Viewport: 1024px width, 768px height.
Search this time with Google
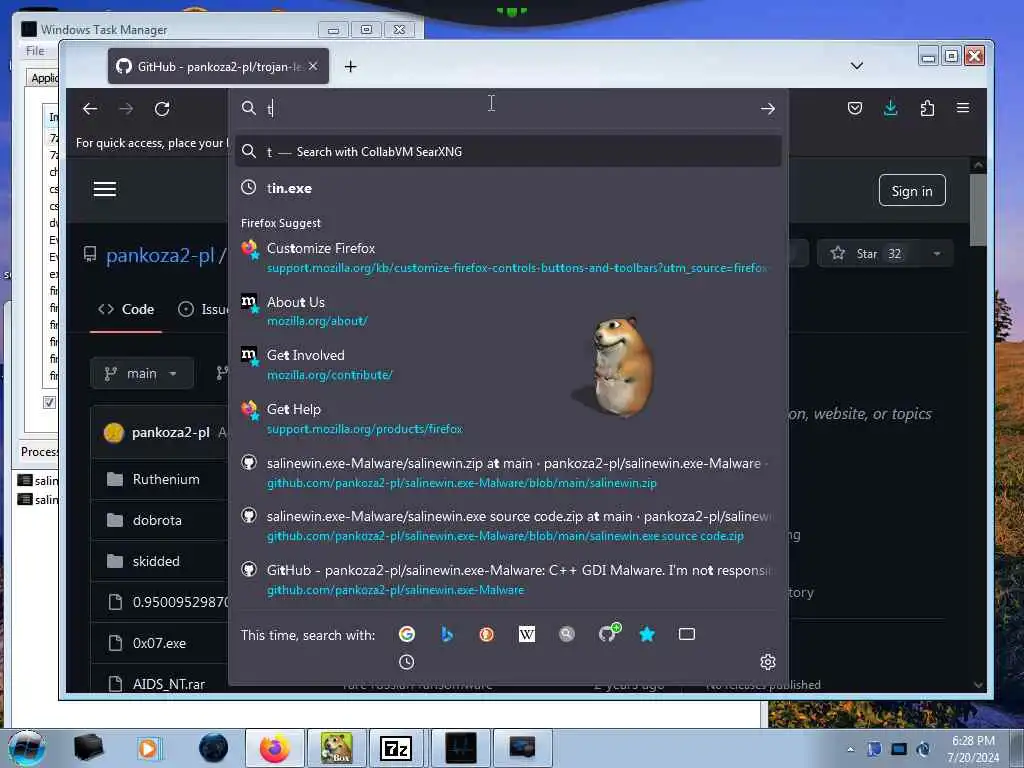407,634
